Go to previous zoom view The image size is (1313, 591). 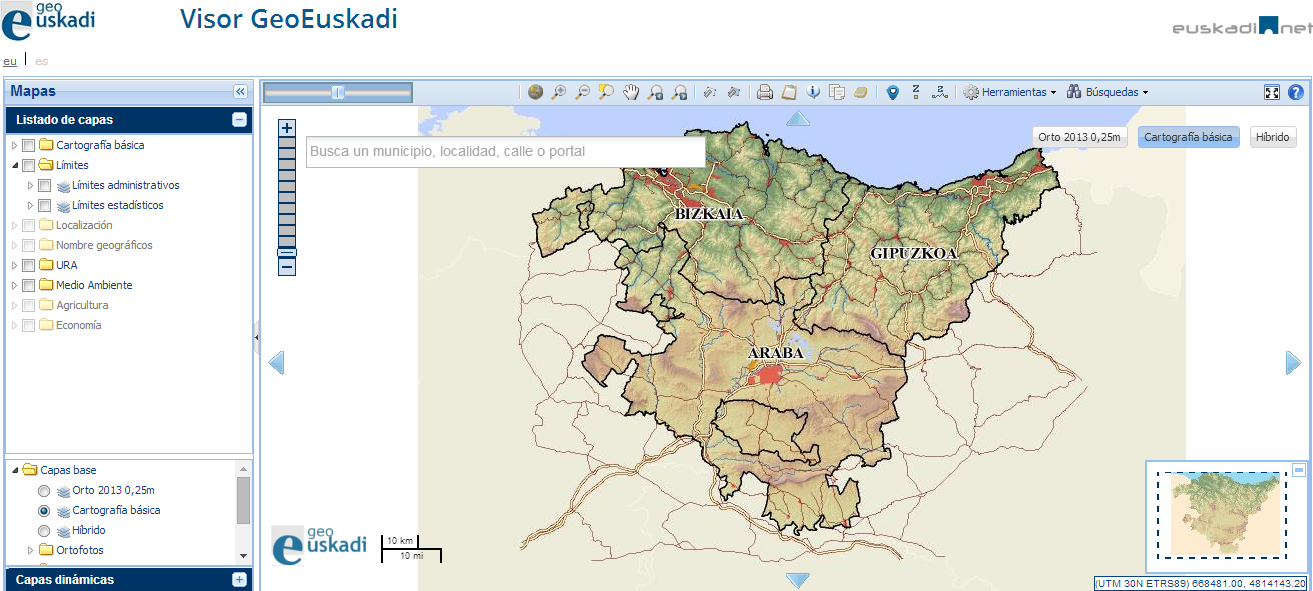click(655, 92)
